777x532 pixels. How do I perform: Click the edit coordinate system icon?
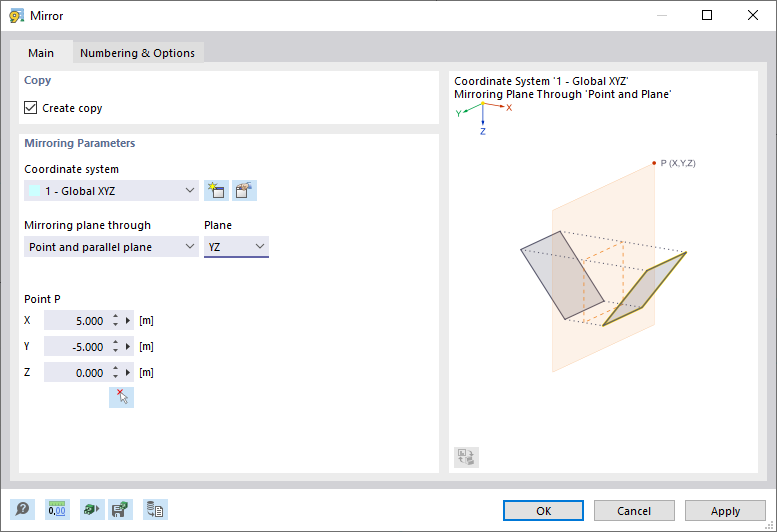point(244,191)
